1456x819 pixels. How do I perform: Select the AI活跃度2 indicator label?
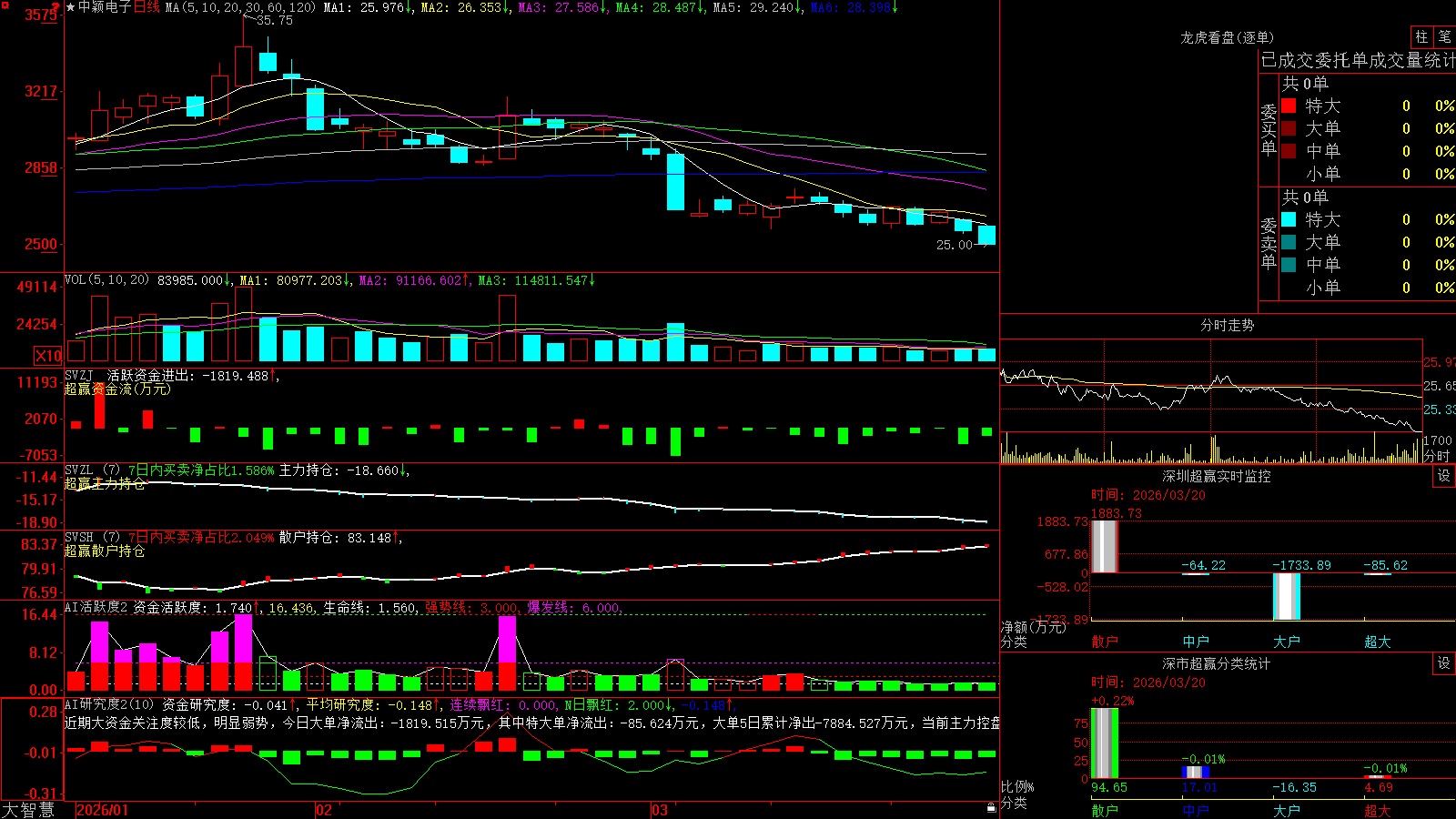[96, 607]
